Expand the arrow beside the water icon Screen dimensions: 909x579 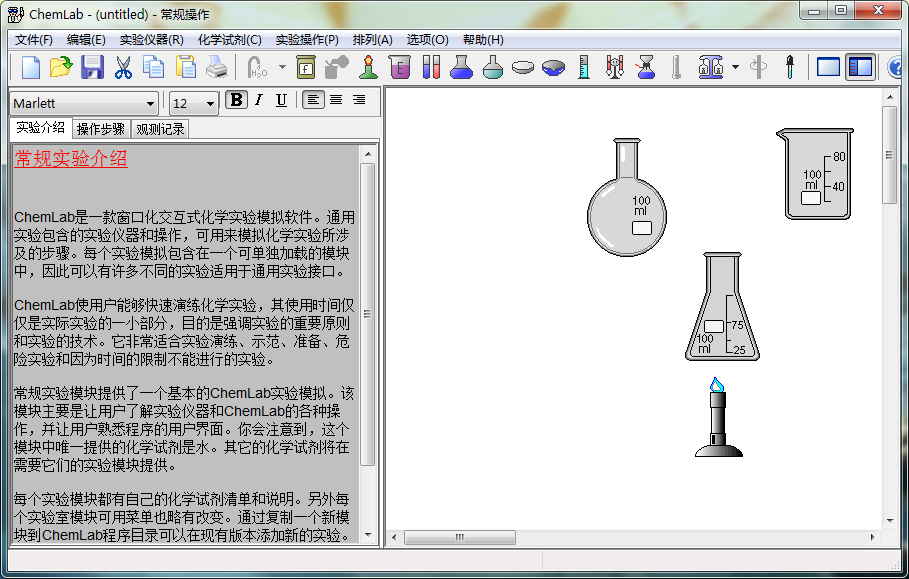coord(282,67)
